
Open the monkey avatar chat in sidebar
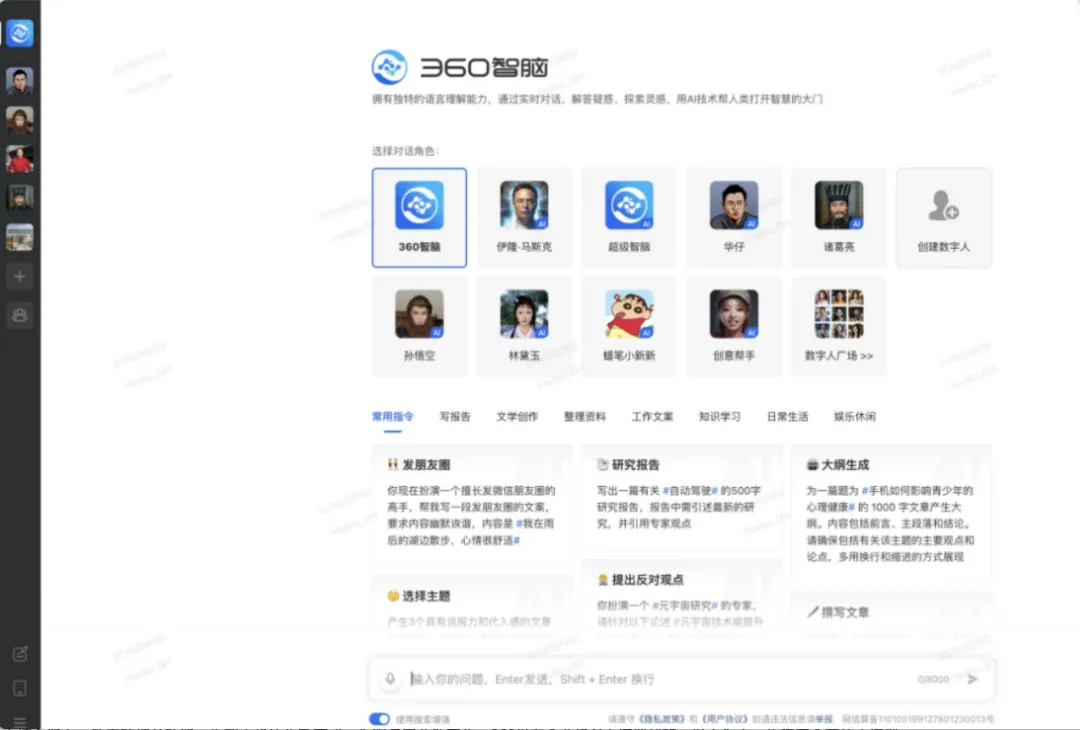click(19, 121)
